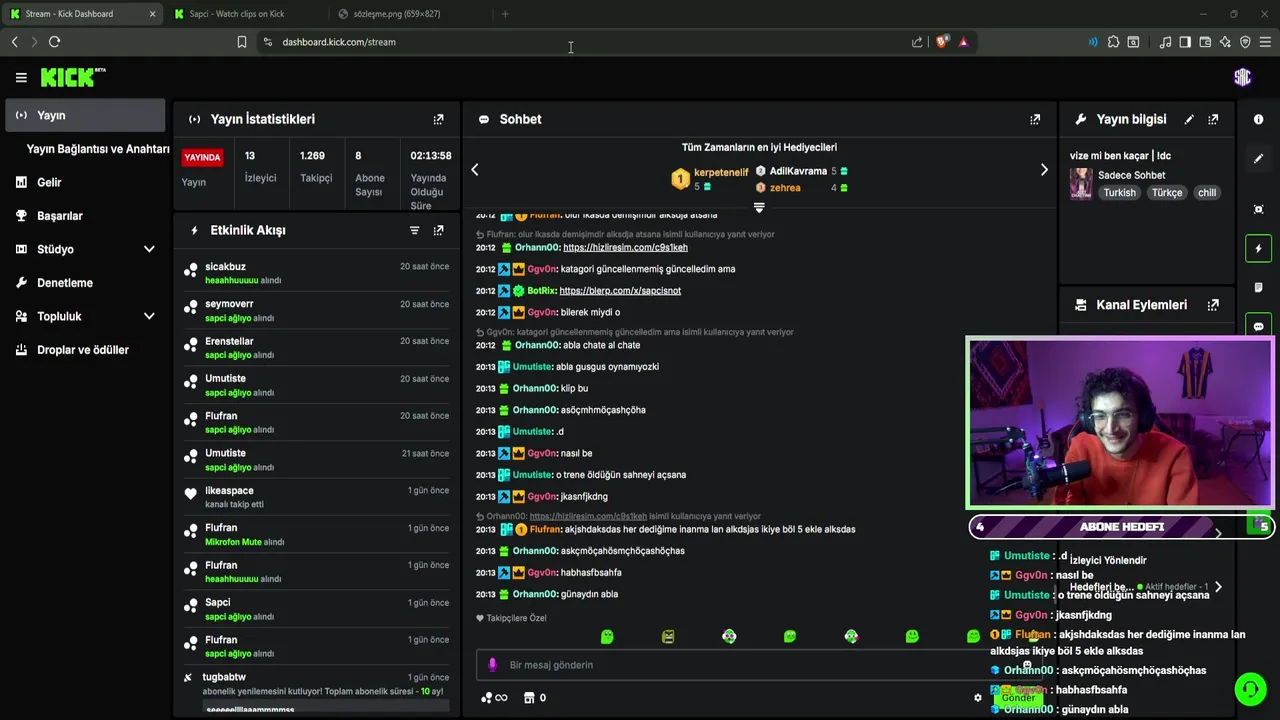Open the shop icon showing 0
1280x720 pixels.
pos(535,698)
